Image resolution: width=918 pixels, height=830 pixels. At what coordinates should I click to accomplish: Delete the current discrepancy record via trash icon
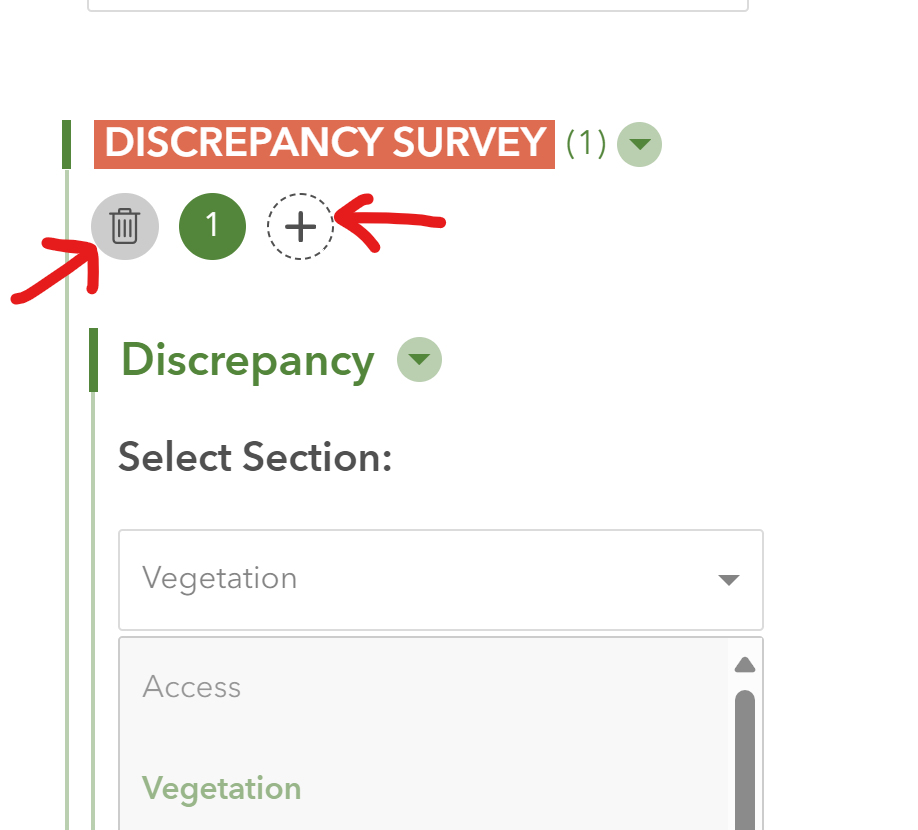point(125,226)
